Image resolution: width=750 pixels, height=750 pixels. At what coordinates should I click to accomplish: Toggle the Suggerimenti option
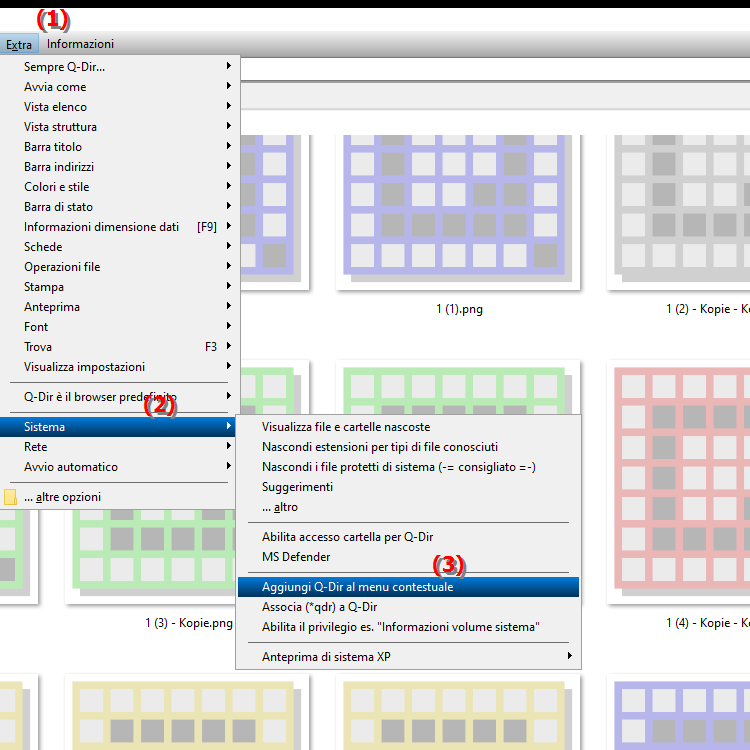pyautogui.click(x=408, y=487)
